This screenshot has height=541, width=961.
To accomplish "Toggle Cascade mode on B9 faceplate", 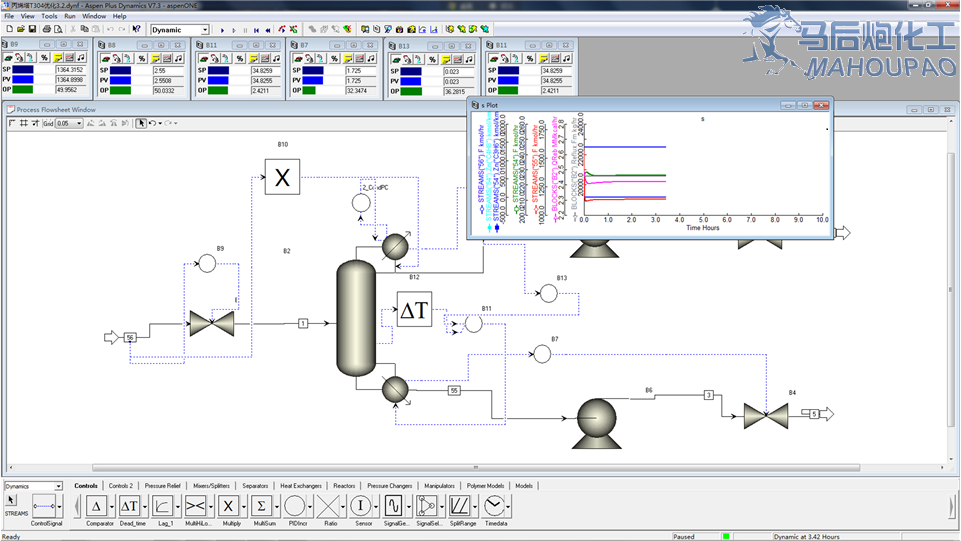I will (x=29, y=58).
